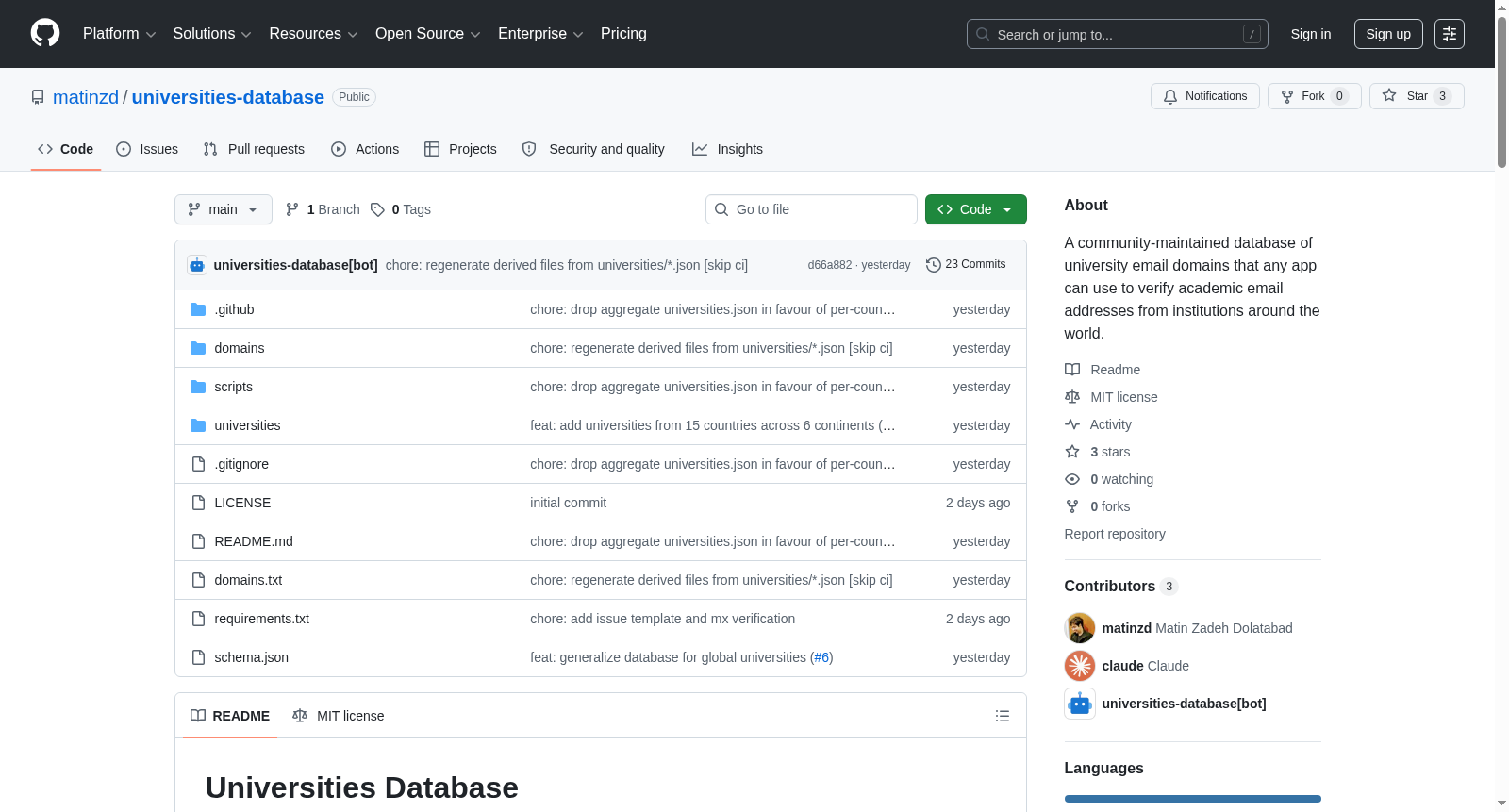Click the claude contributor avatar
This screenshot has width=1509, height=812.
(x=1080, y=666)
